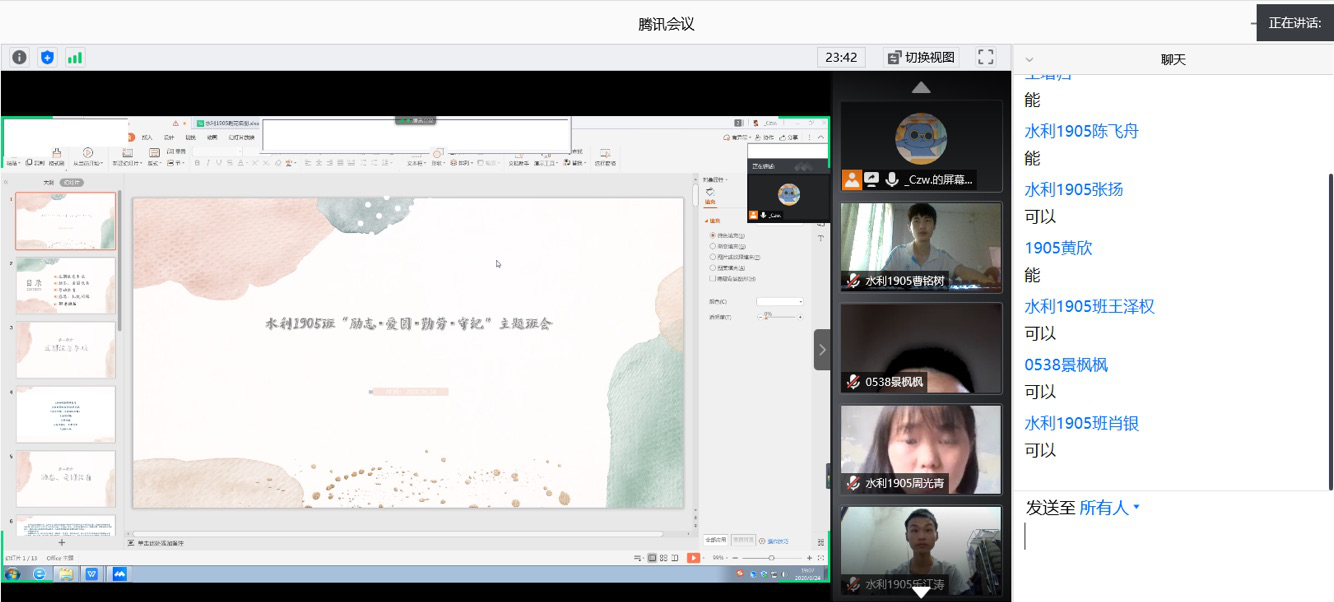1334x602 pixels.
Task: Enter fullscreen with the corner-brackets icon
Action: coord(985,57)
